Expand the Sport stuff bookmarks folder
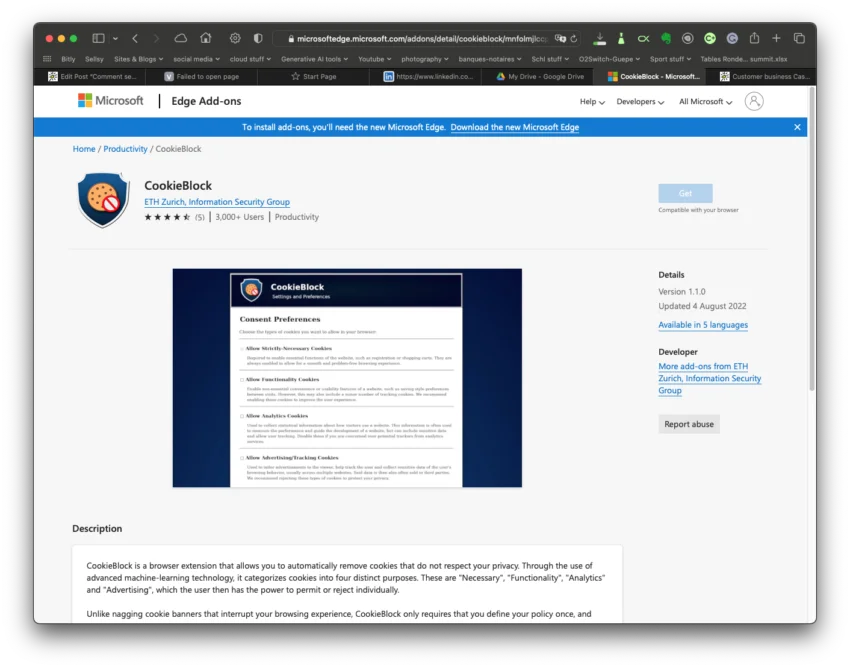Viewport: 850px width, 668px height. [670, 59]
